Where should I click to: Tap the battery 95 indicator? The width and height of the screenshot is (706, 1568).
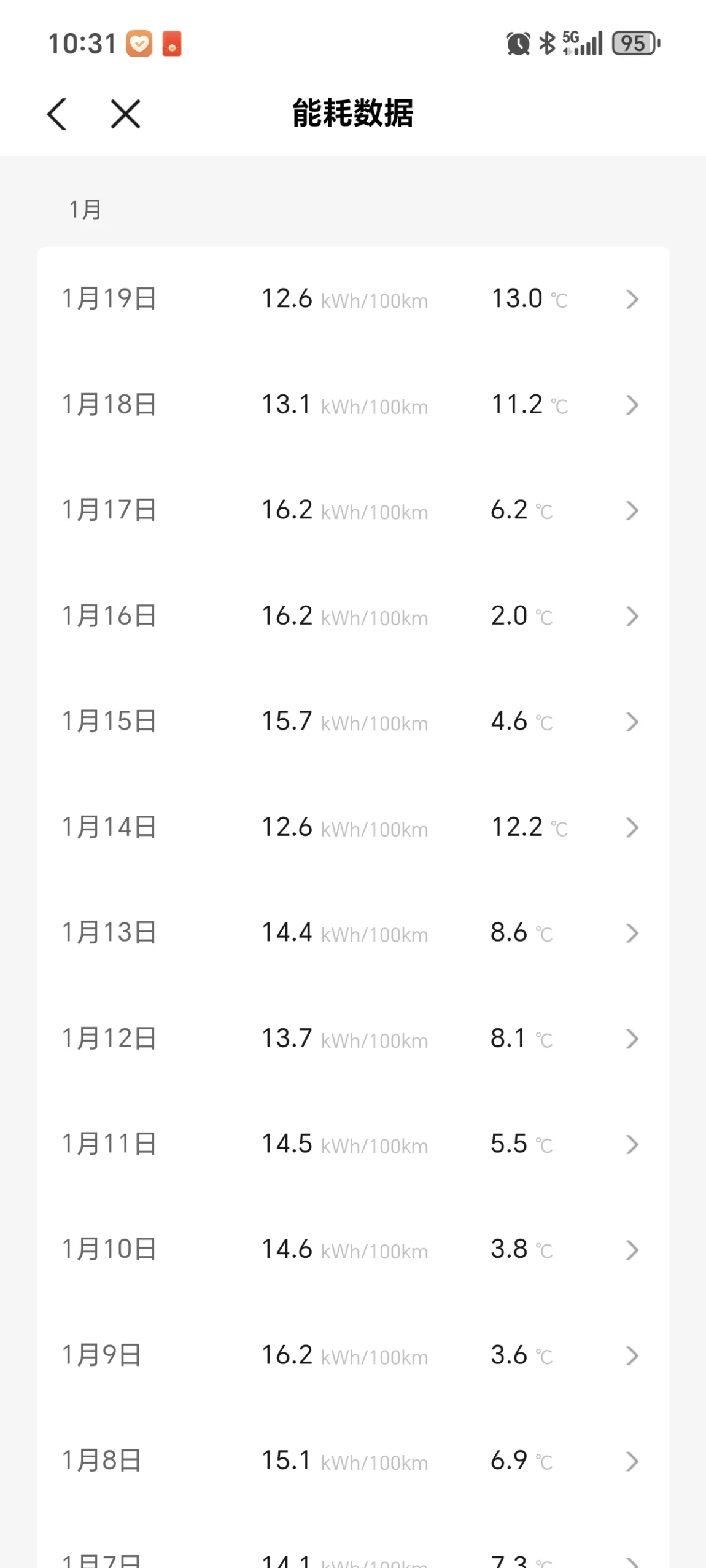636,44
